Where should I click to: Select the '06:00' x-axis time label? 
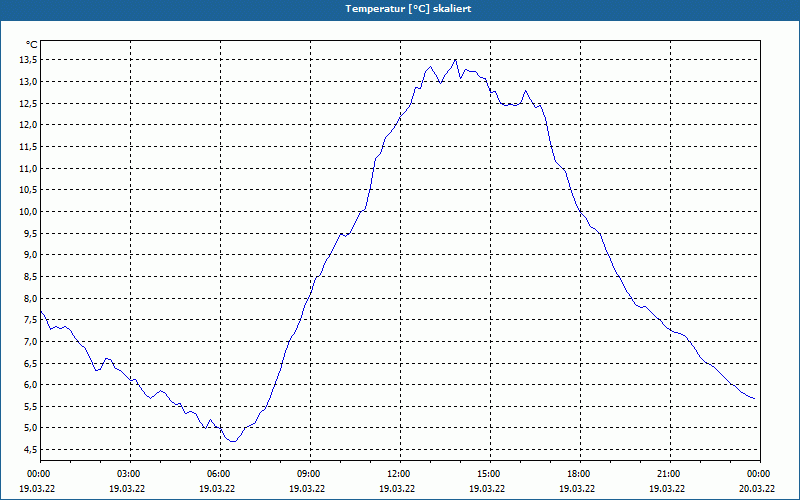coord(218,474)
